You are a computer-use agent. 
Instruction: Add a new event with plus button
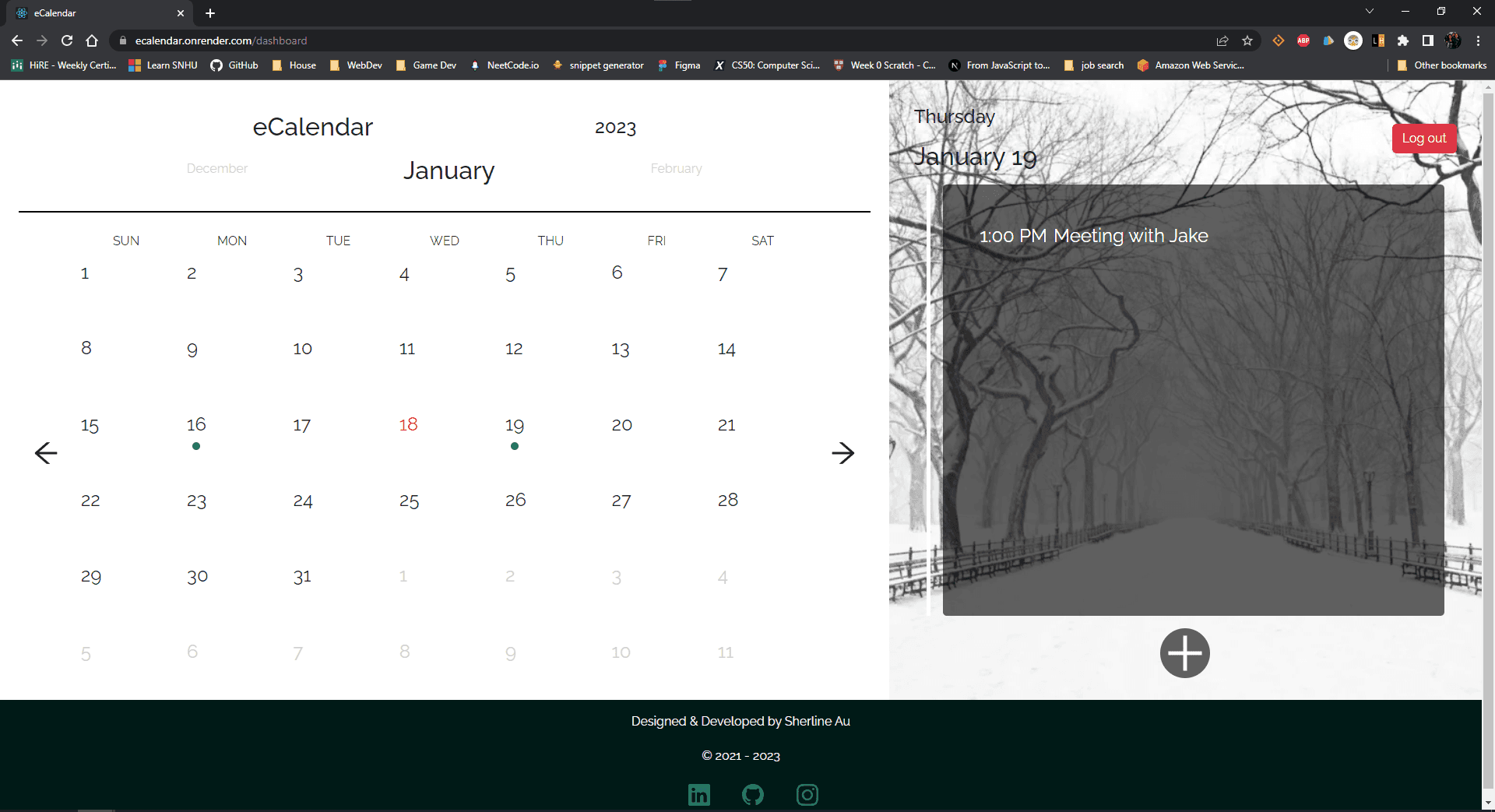(1184, 653)
